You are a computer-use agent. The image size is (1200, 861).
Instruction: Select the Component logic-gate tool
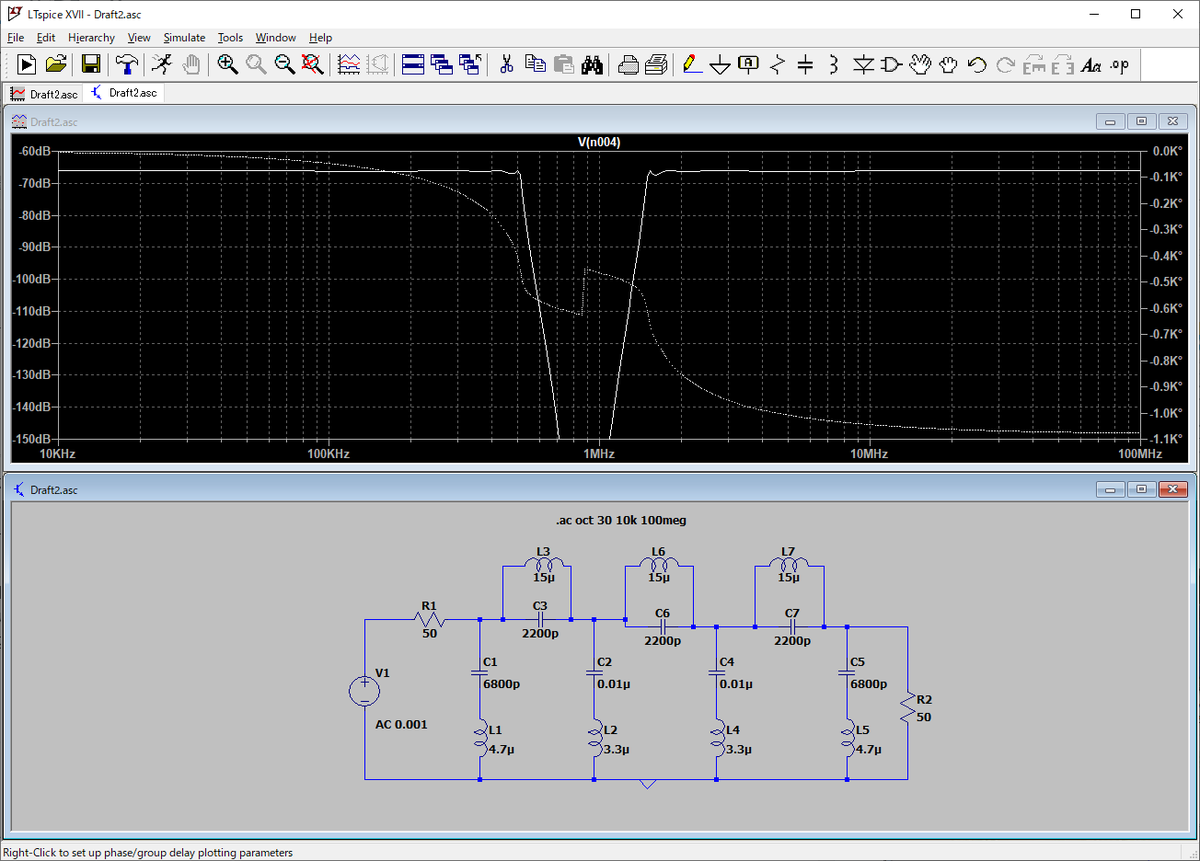tap(892, 64)
